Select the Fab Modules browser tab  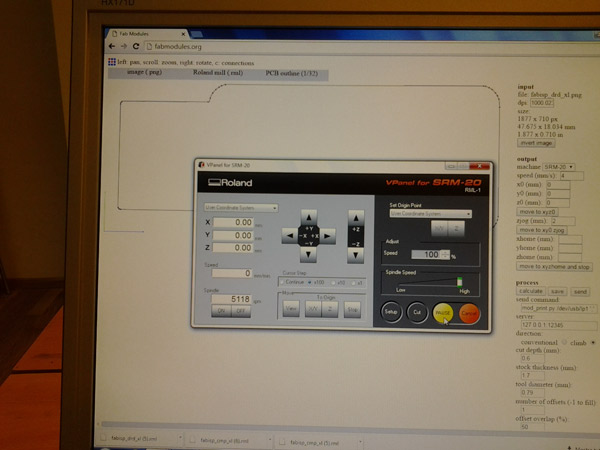[147, 34]
